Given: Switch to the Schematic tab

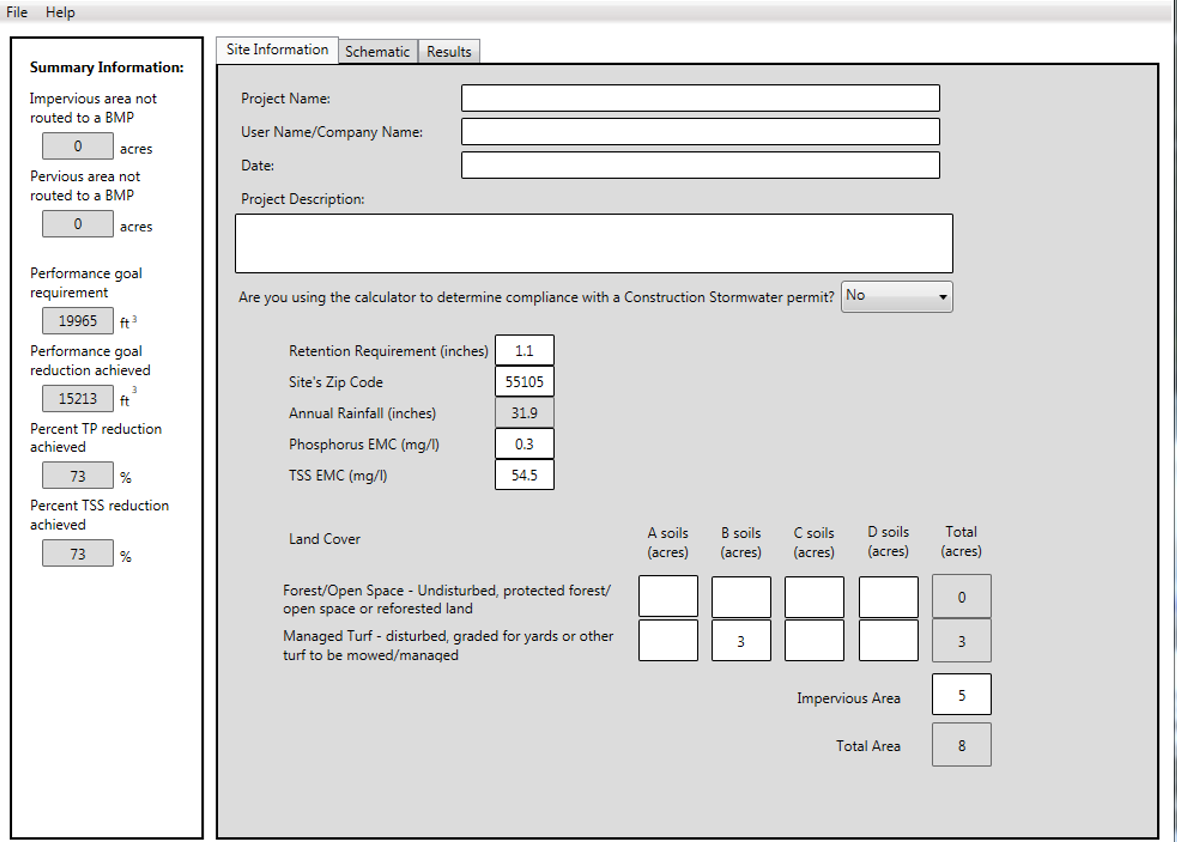Looking at the screenshot, I should point(377,52).
